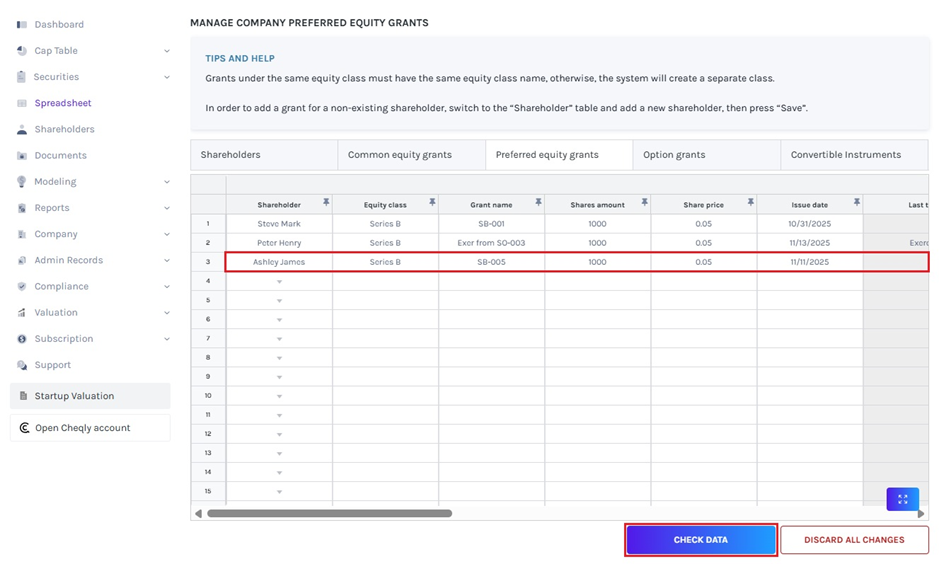Pin the Share price column header
The image size is (939, 564).
[x=750, y=203]
